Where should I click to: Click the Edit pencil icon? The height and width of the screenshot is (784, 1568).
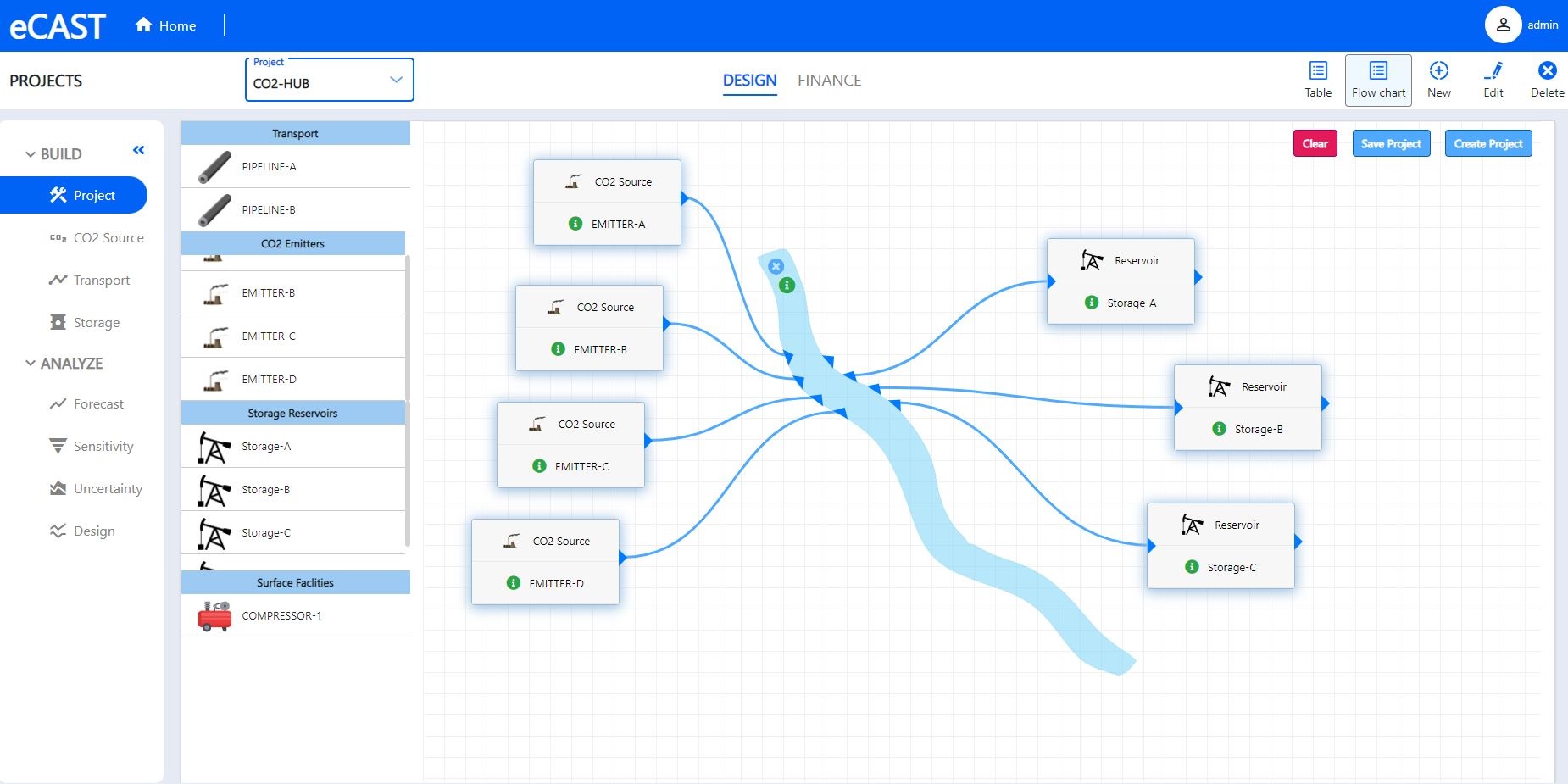[1493, 71]
